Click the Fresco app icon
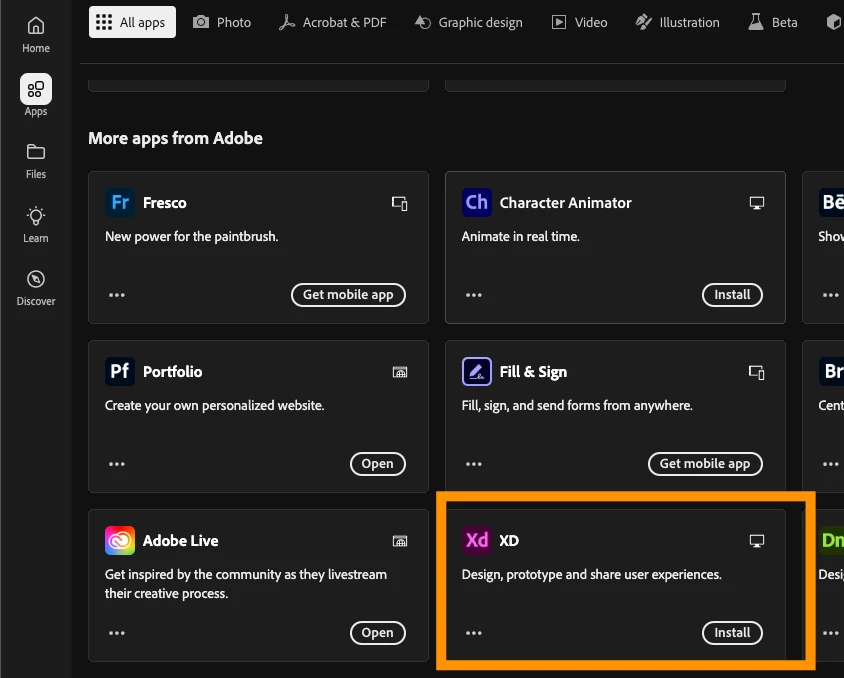This screenshot has width=844, height=678. 119,202
